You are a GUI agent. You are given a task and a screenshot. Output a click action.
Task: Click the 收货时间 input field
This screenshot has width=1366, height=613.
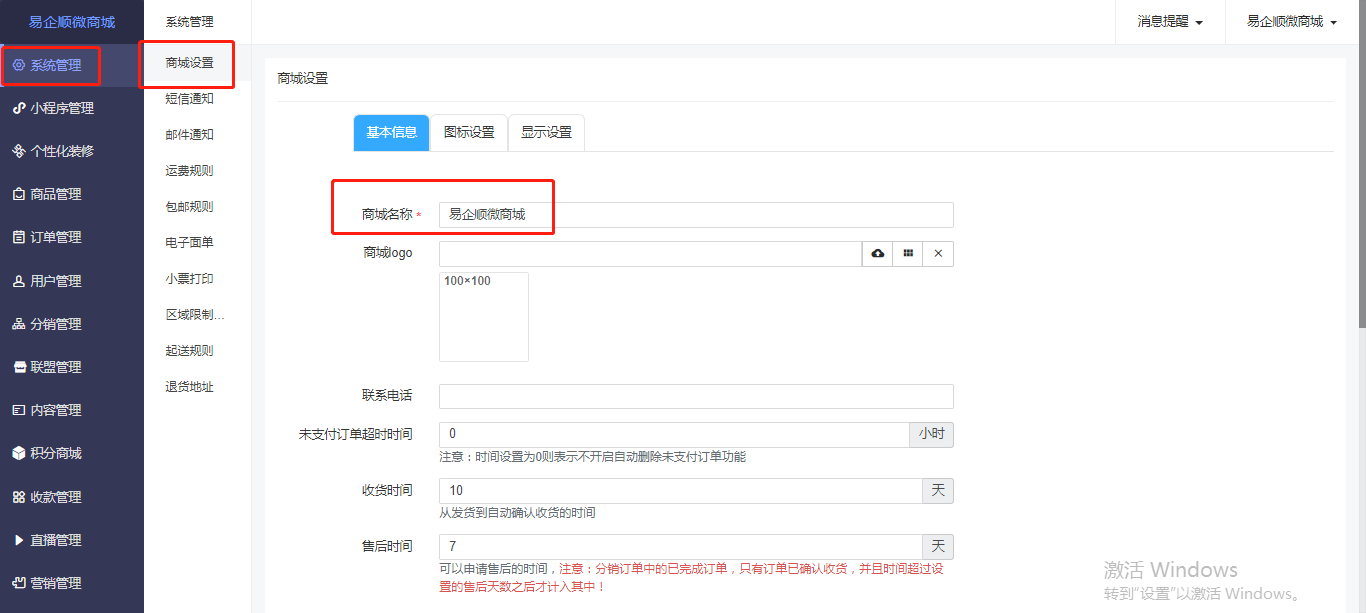coord(680,491)
